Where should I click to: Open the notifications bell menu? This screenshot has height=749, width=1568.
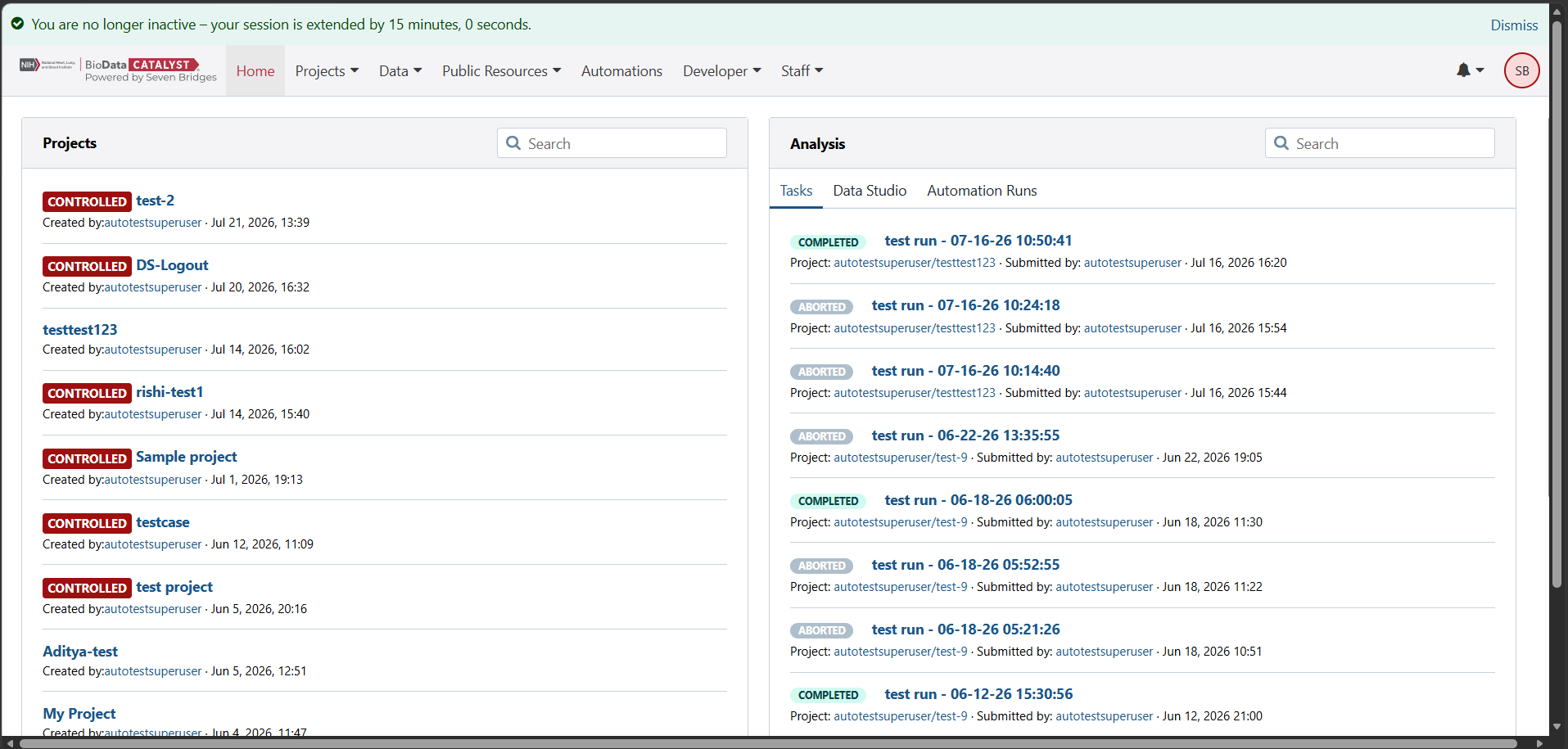click(1470, 70)
